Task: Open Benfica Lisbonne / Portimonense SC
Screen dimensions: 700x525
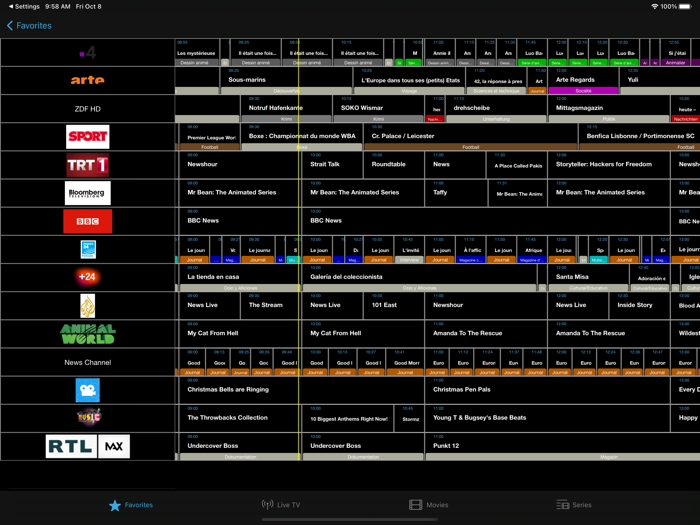Action: coord(640,137)
